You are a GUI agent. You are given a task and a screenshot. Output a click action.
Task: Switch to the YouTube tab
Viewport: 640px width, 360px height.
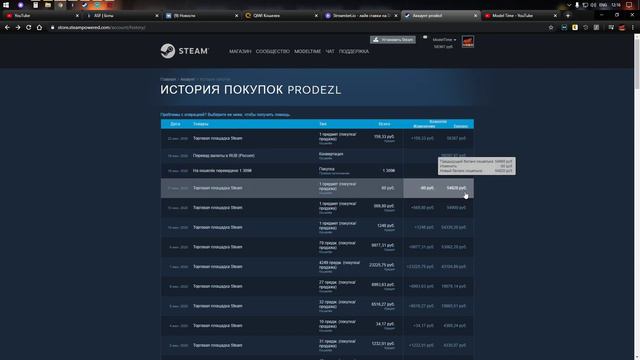click(x=41, y=16)
